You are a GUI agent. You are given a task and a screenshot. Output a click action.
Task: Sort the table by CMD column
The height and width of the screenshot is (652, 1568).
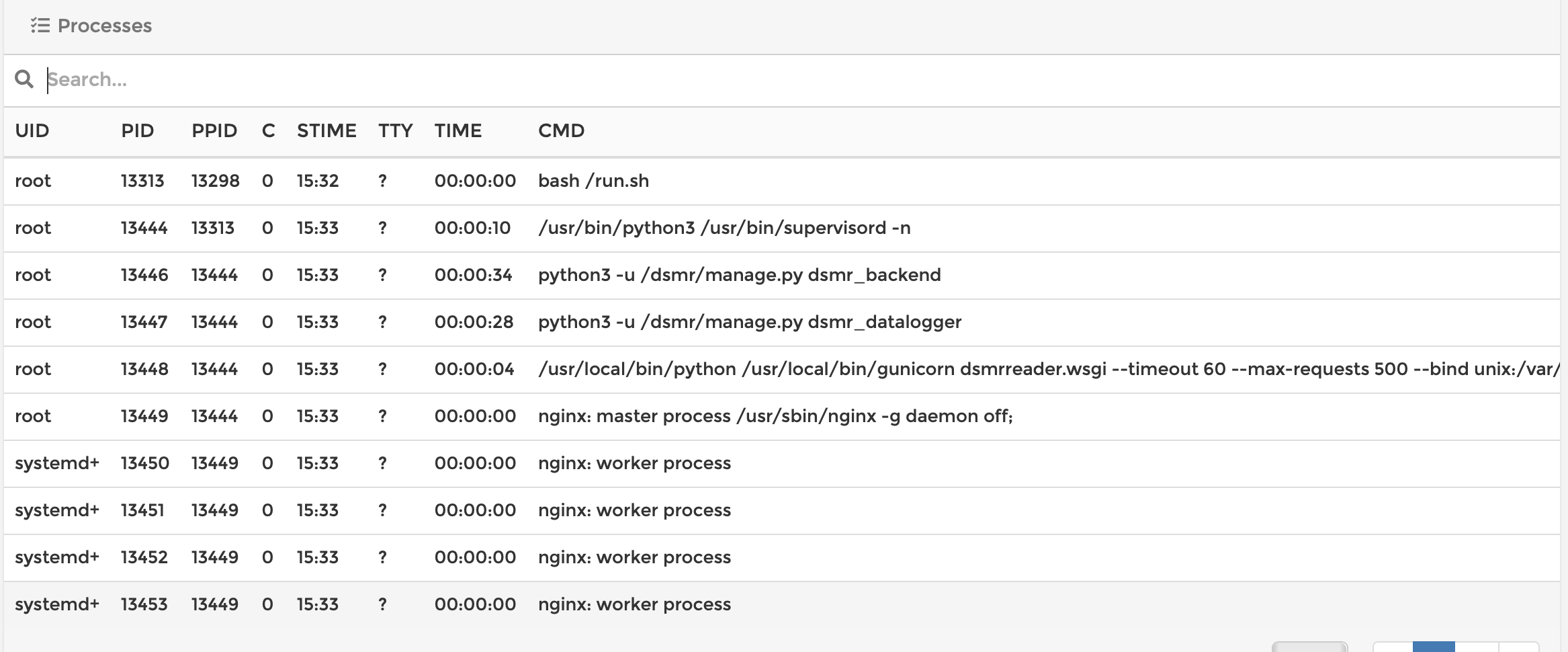(562, 131)
